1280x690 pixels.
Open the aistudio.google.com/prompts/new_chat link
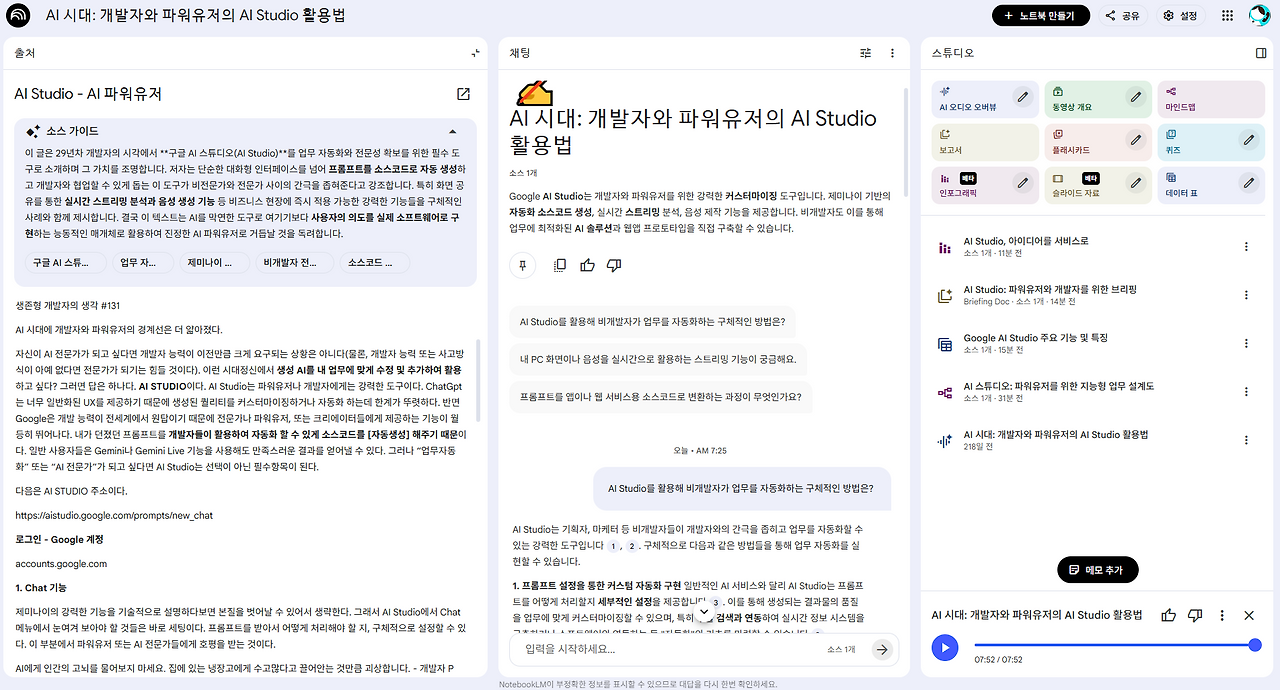[x=114, y=516]
